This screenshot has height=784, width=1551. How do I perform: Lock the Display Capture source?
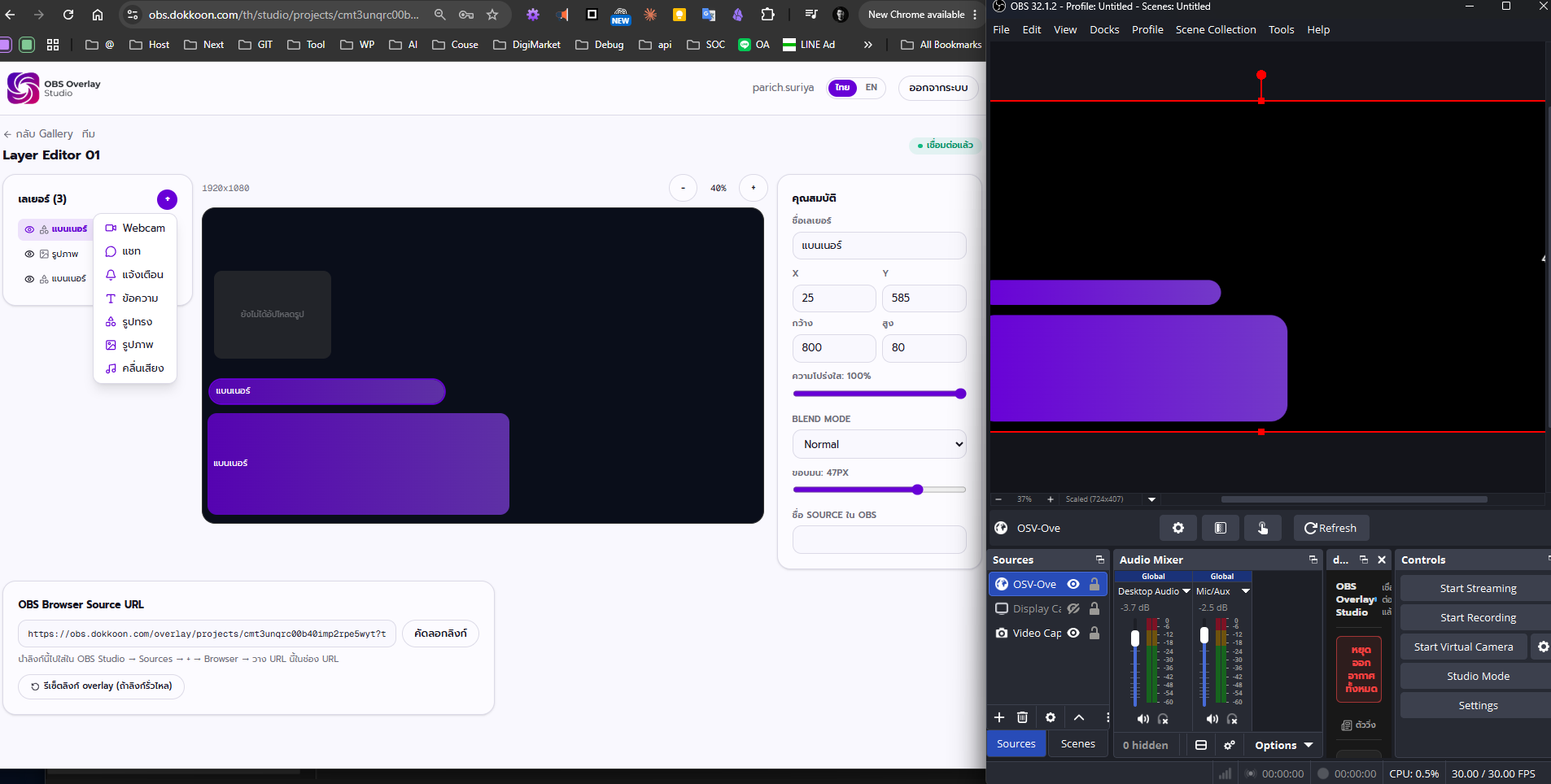pos(1094,608)
